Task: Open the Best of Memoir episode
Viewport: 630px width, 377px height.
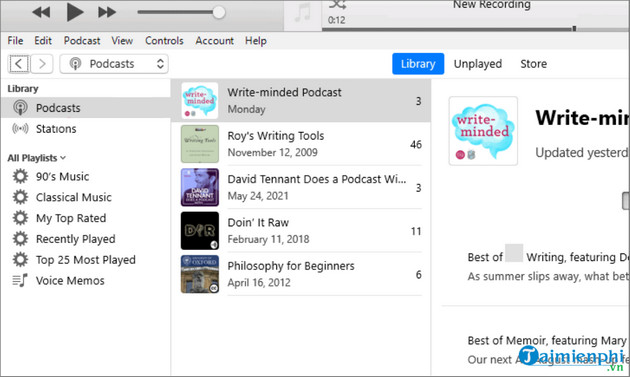Action: pos(548,340)
